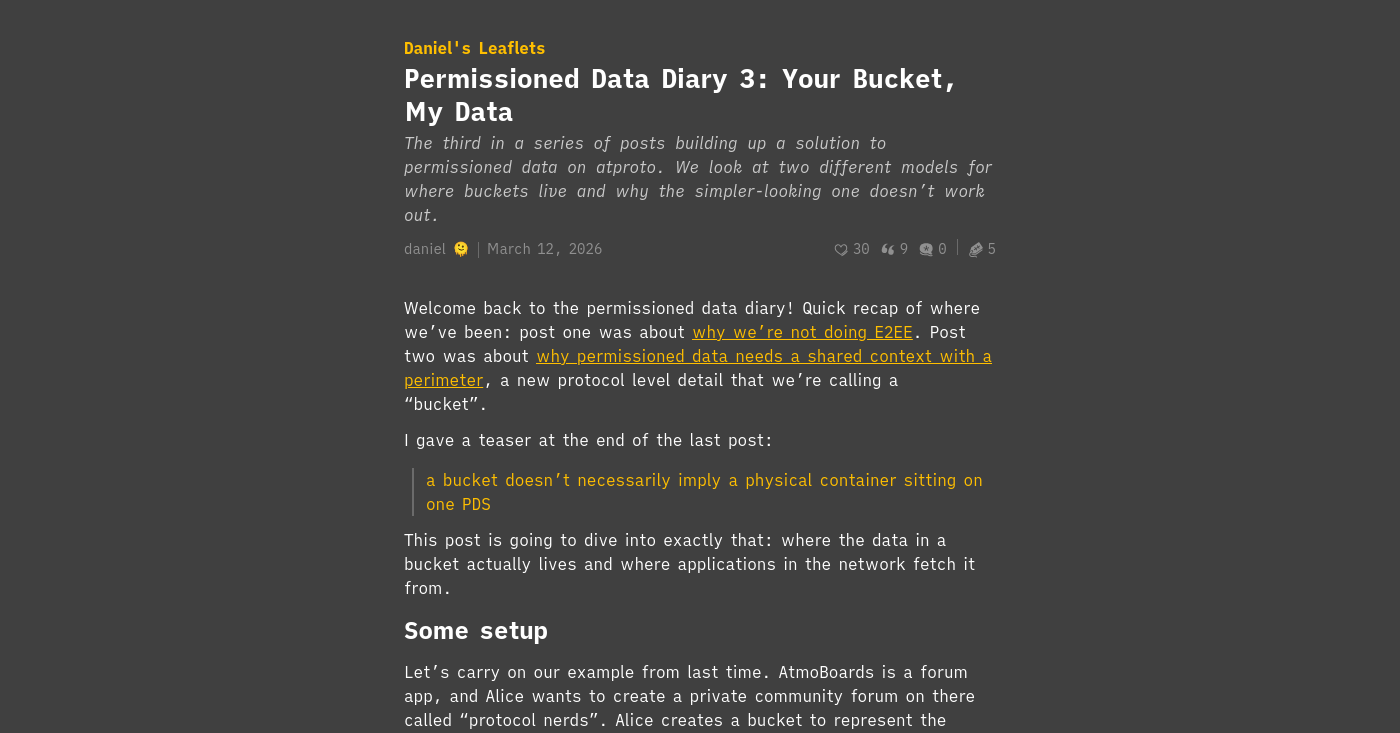Click the "This post is going to dive" paragraph
Image resolution: width=1400 pixels, height=733 pixels.
(x=689, y=564)
